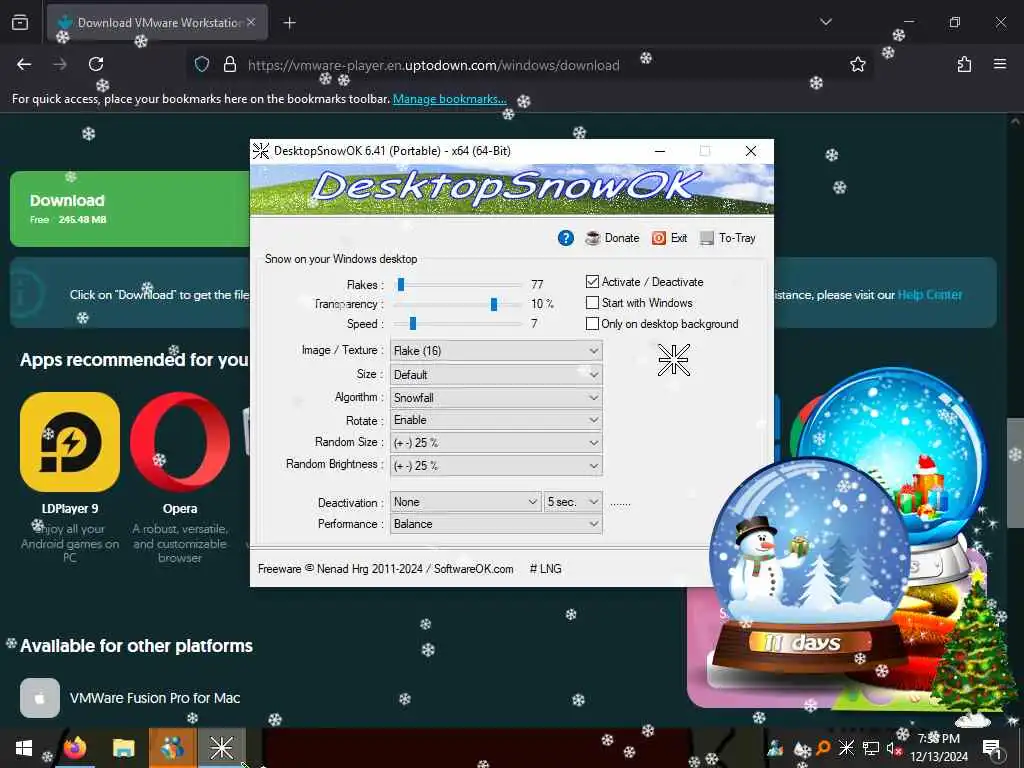Click the VMWare Fusion Pro for Mac link
This screenshot has width=1024, height=768.
point(155,698)
